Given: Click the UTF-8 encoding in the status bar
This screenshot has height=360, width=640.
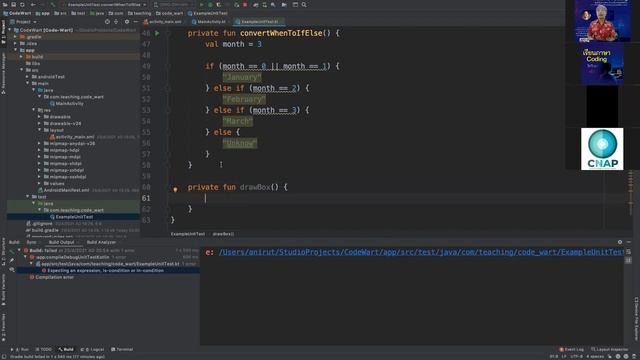Looking at the screenshot, I should pos(577,356).
